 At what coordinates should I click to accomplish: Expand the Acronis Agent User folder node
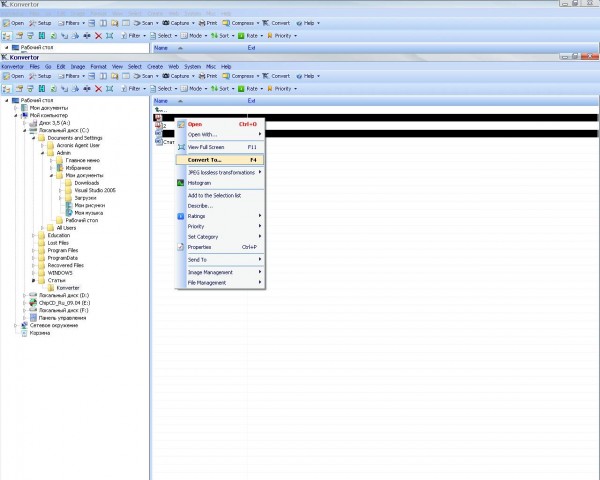tap(42, 145)
